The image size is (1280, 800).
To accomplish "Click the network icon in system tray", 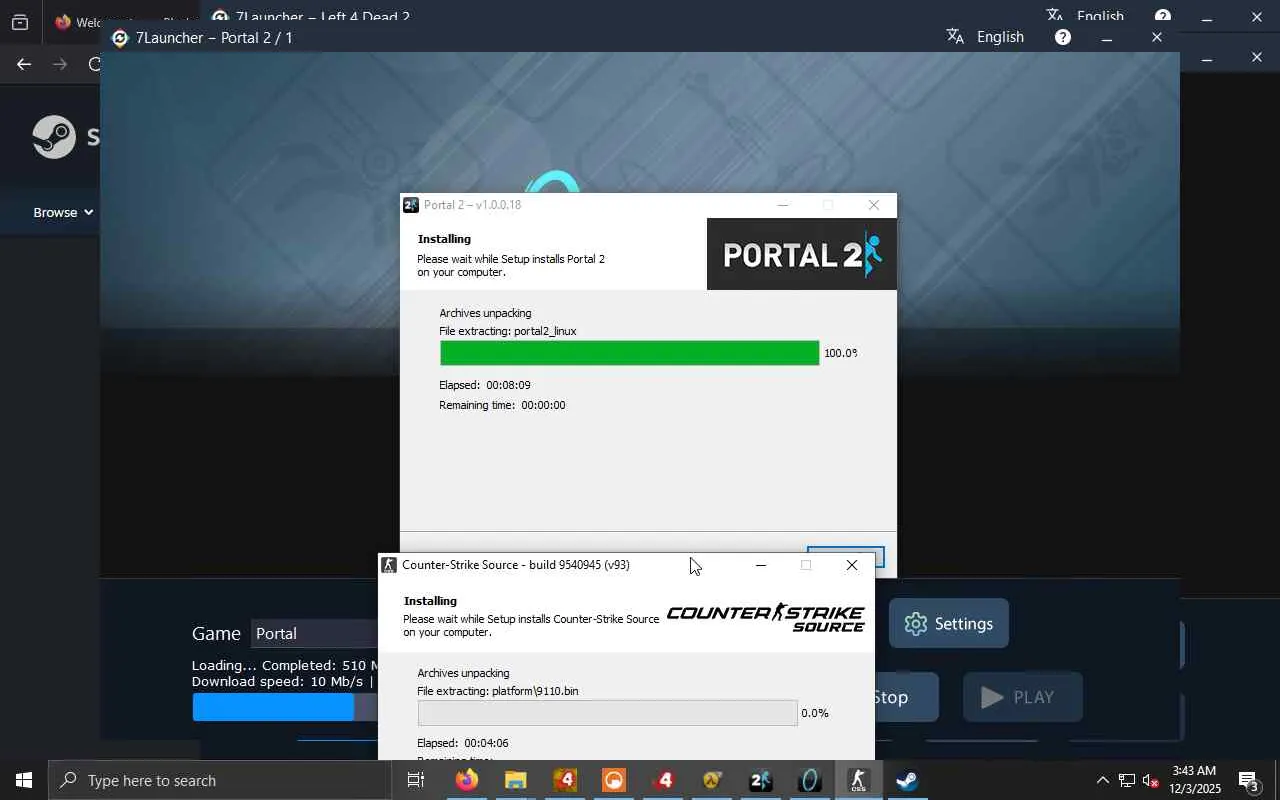I will [1126, 780].
